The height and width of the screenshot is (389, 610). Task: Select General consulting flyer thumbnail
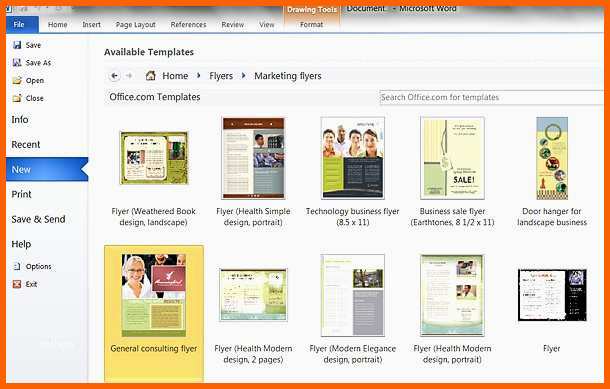[154, 295]
